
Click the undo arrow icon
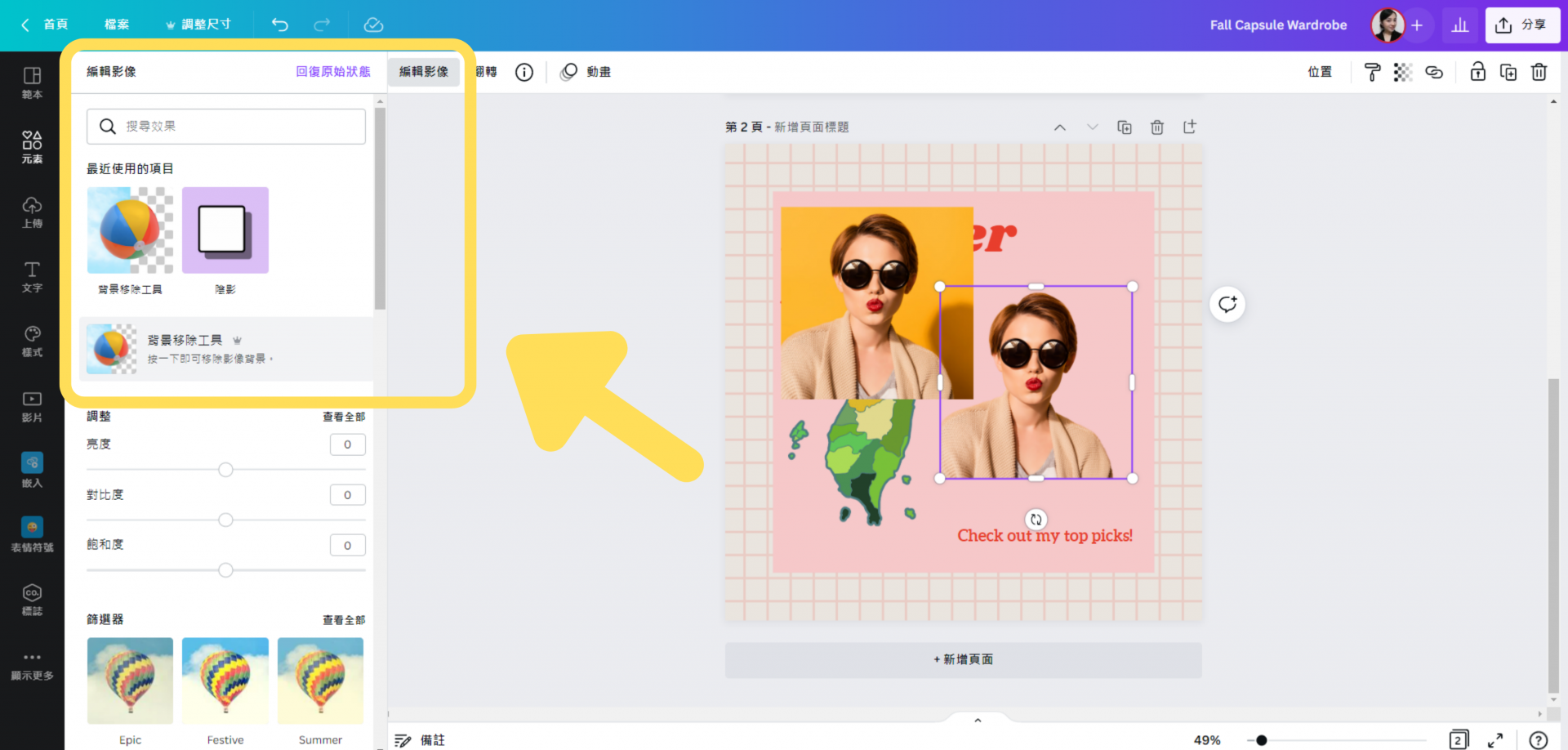tap(280, 25)
